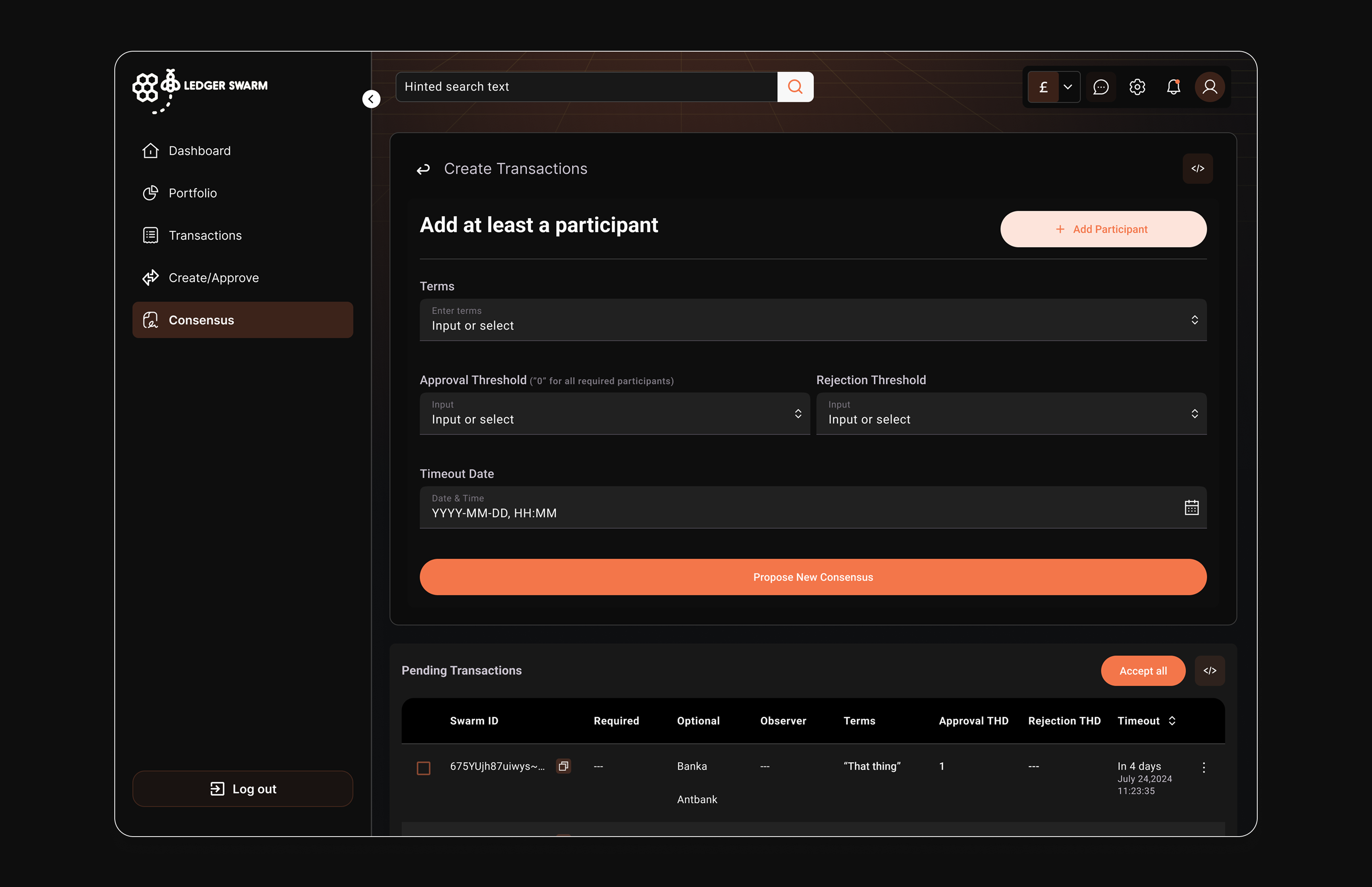1372x887 pixels.
Task: Check the pending transaction row checkbox
Action: (424, 768)
